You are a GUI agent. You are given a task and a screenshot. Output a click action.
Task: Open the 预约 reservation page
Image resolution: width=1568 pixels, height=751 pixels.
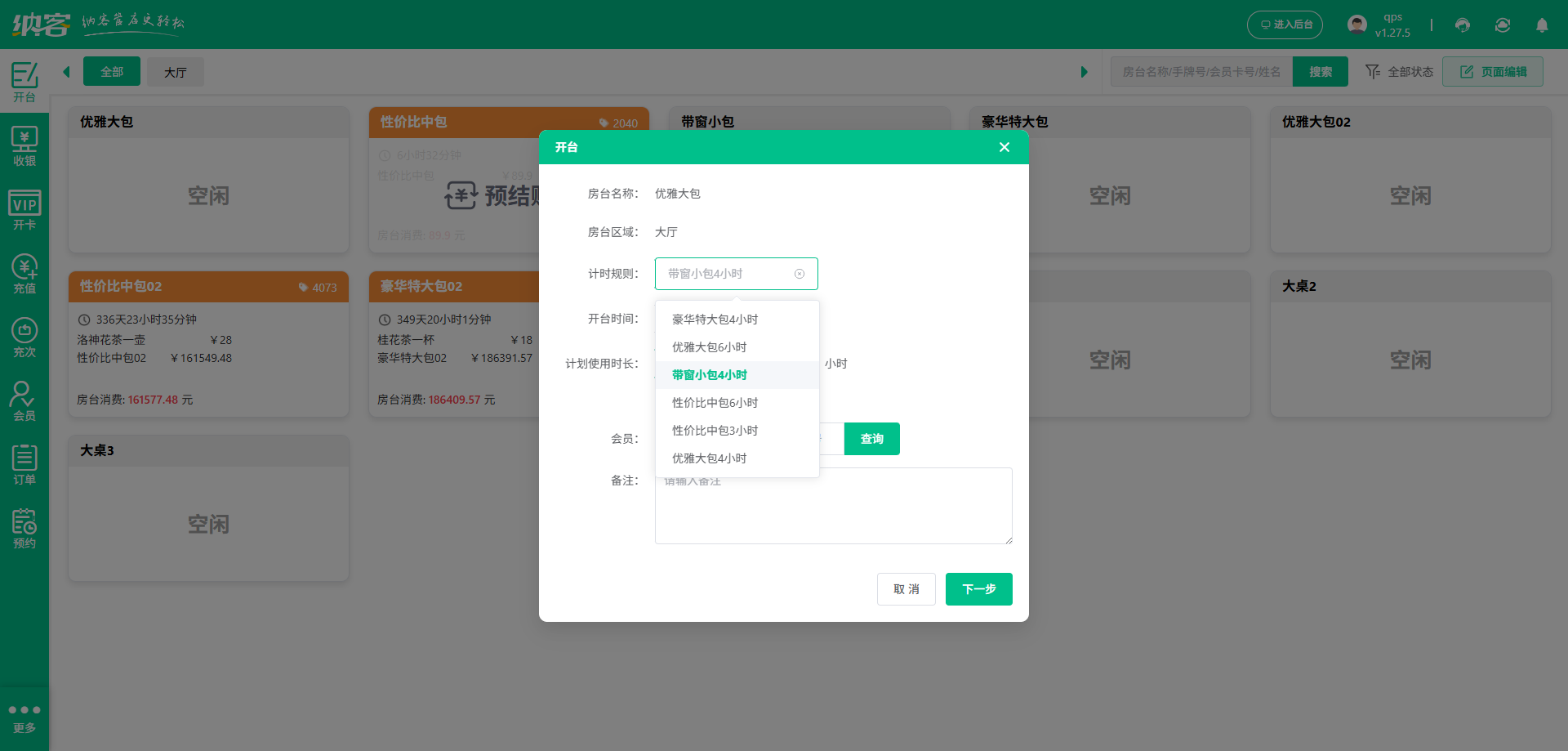[24, 527]
